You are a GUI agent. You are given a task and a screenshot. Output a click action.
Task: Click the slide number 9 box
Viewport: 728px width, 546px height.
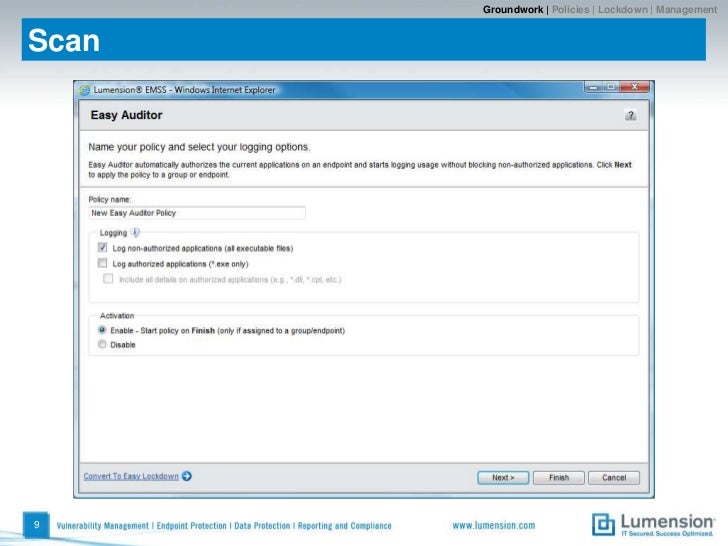pyautogui.click(x=36, y=525)
